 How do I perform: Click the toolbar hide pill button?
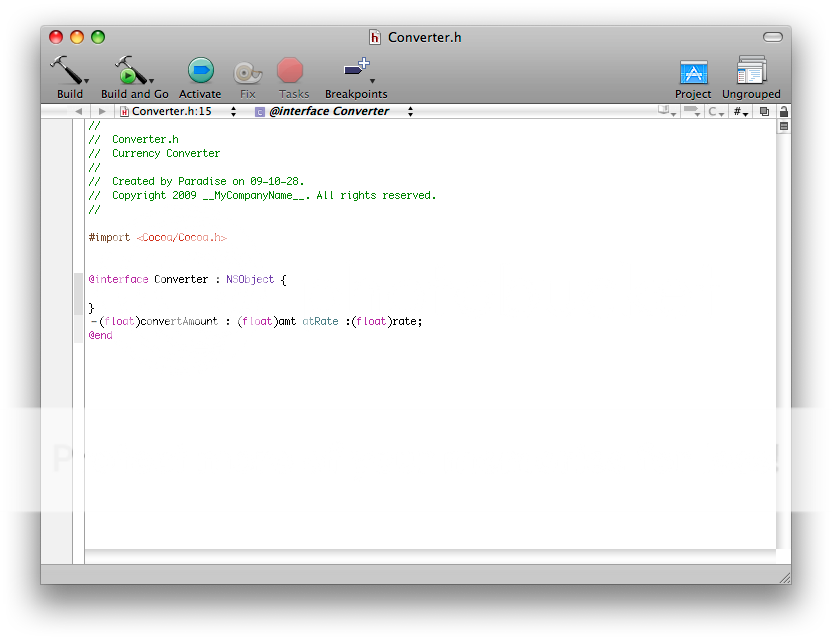tap(773, 37)
